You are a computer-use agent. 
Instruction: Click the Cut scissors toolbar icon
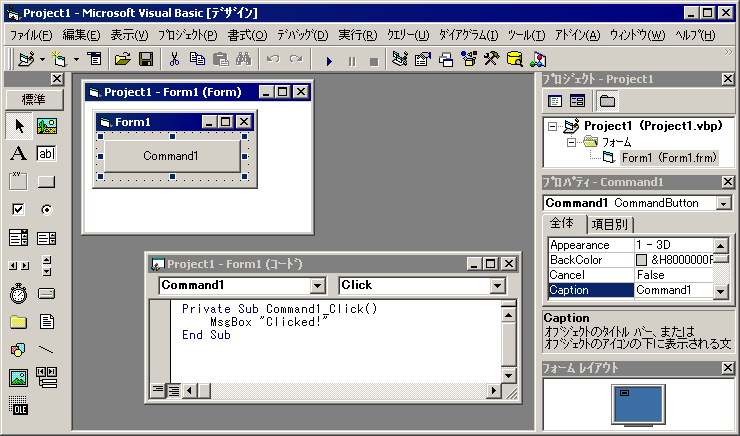[x=174, y=59]
